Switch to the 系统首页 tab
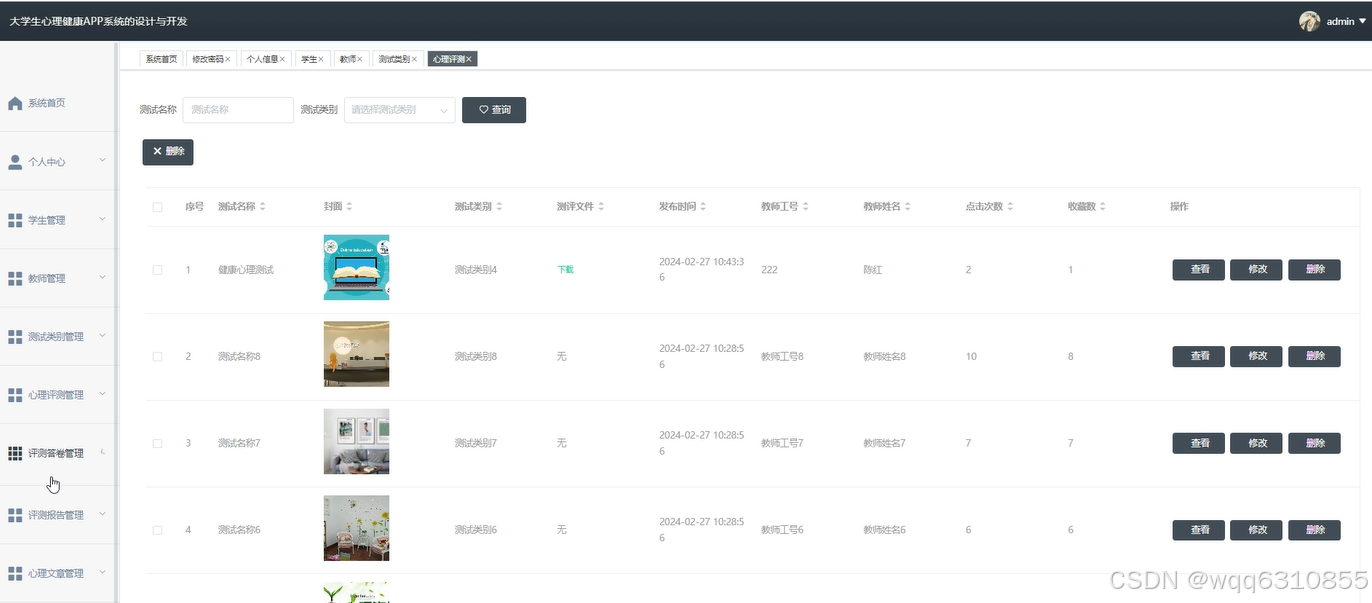Image resolution: width=1372 pixels, height=603 pixels. [161, 59]
